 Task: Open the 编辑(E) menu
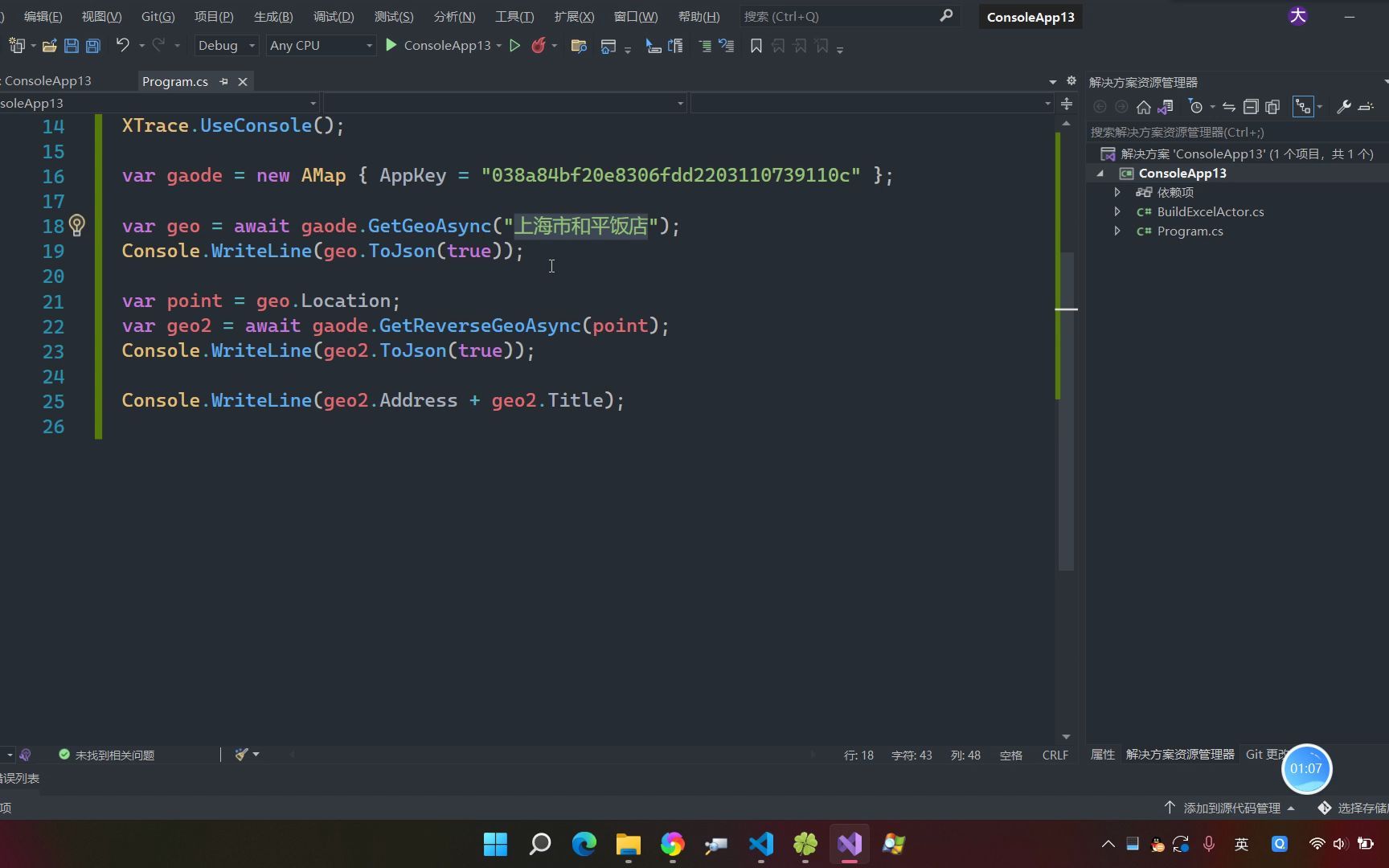43,16
